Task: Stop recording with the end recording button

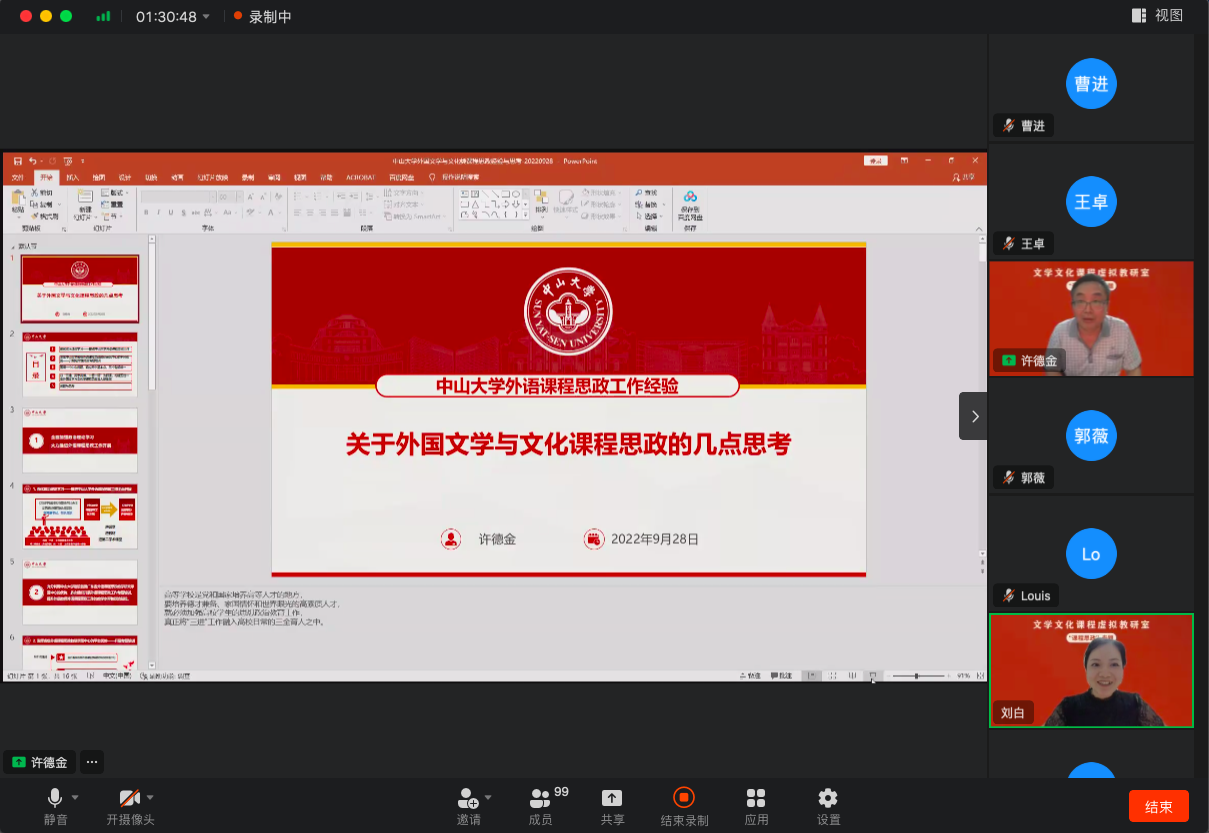Action: [684, 797]
